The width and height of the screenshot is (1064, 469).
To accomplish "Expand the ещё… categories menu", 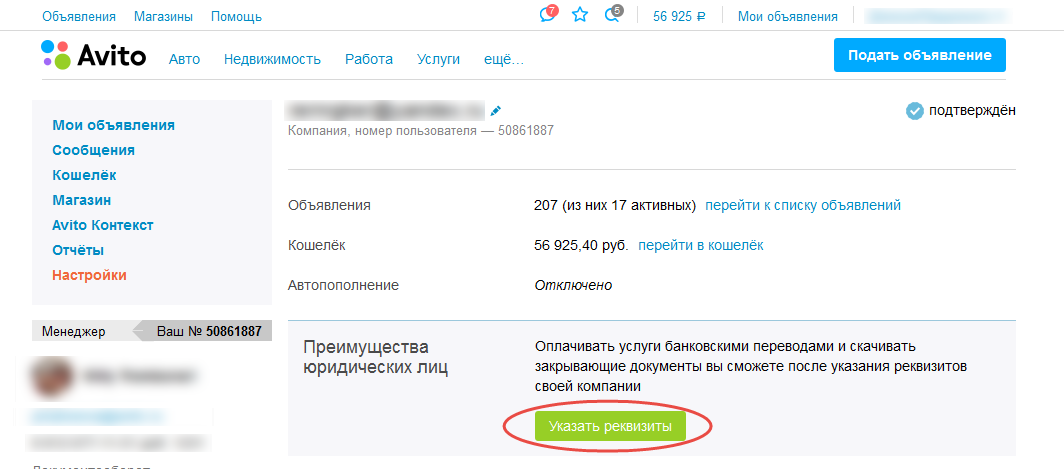I will coord(504,59).
